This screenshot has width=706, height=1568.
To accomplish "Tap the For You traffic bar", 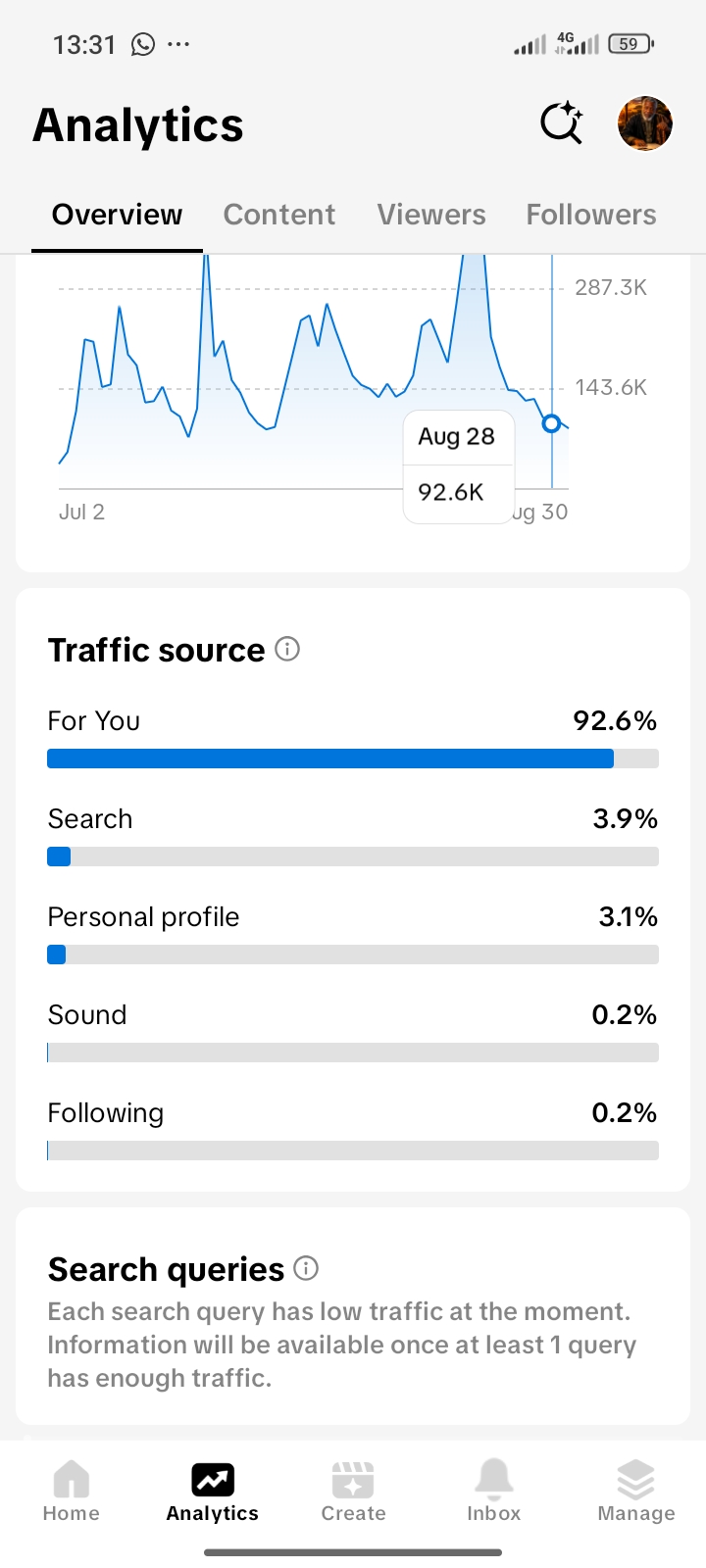I will tap(353, 759).
